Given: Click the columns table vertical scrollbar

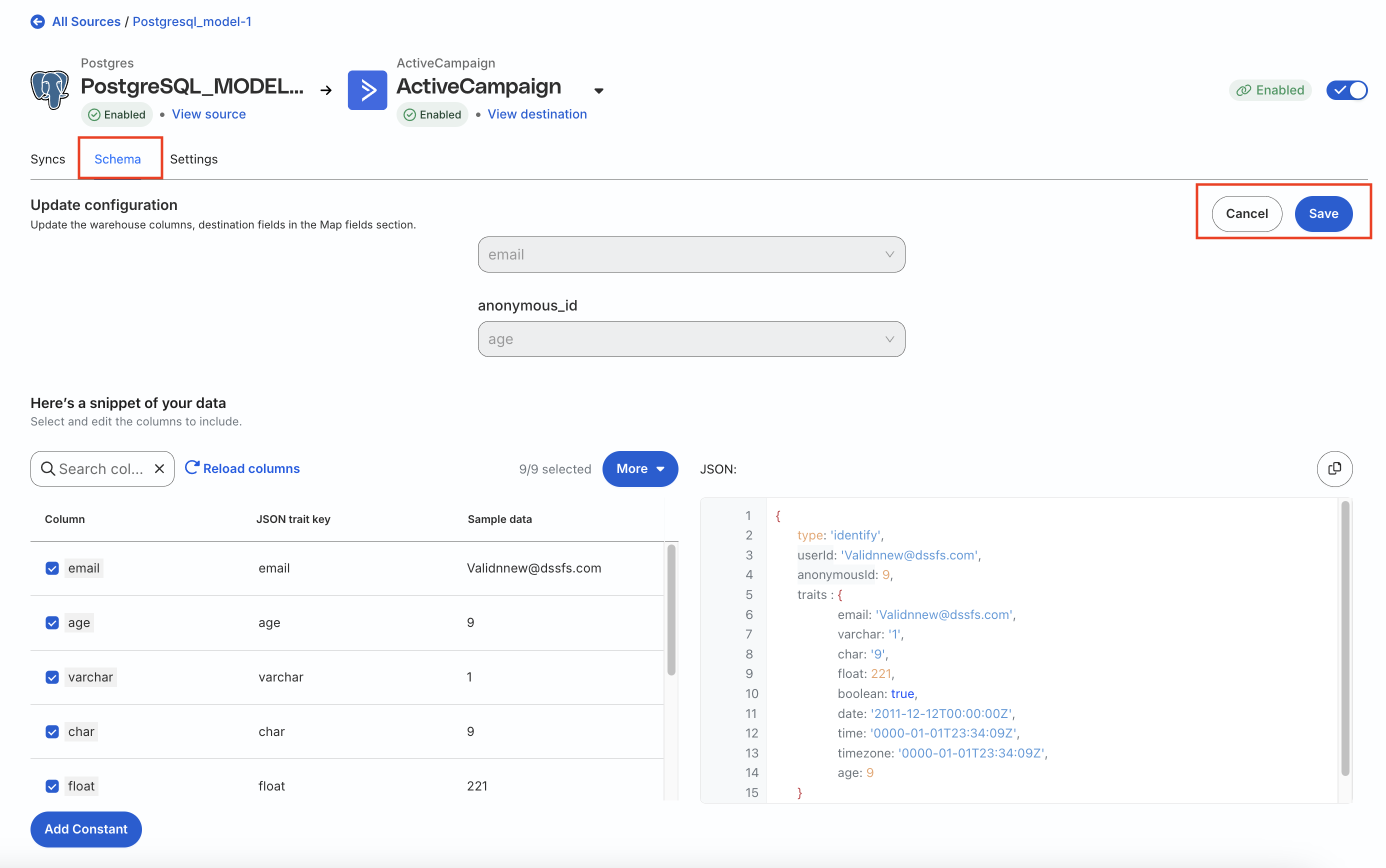Looking at the screenshot, I should point(671,609).
